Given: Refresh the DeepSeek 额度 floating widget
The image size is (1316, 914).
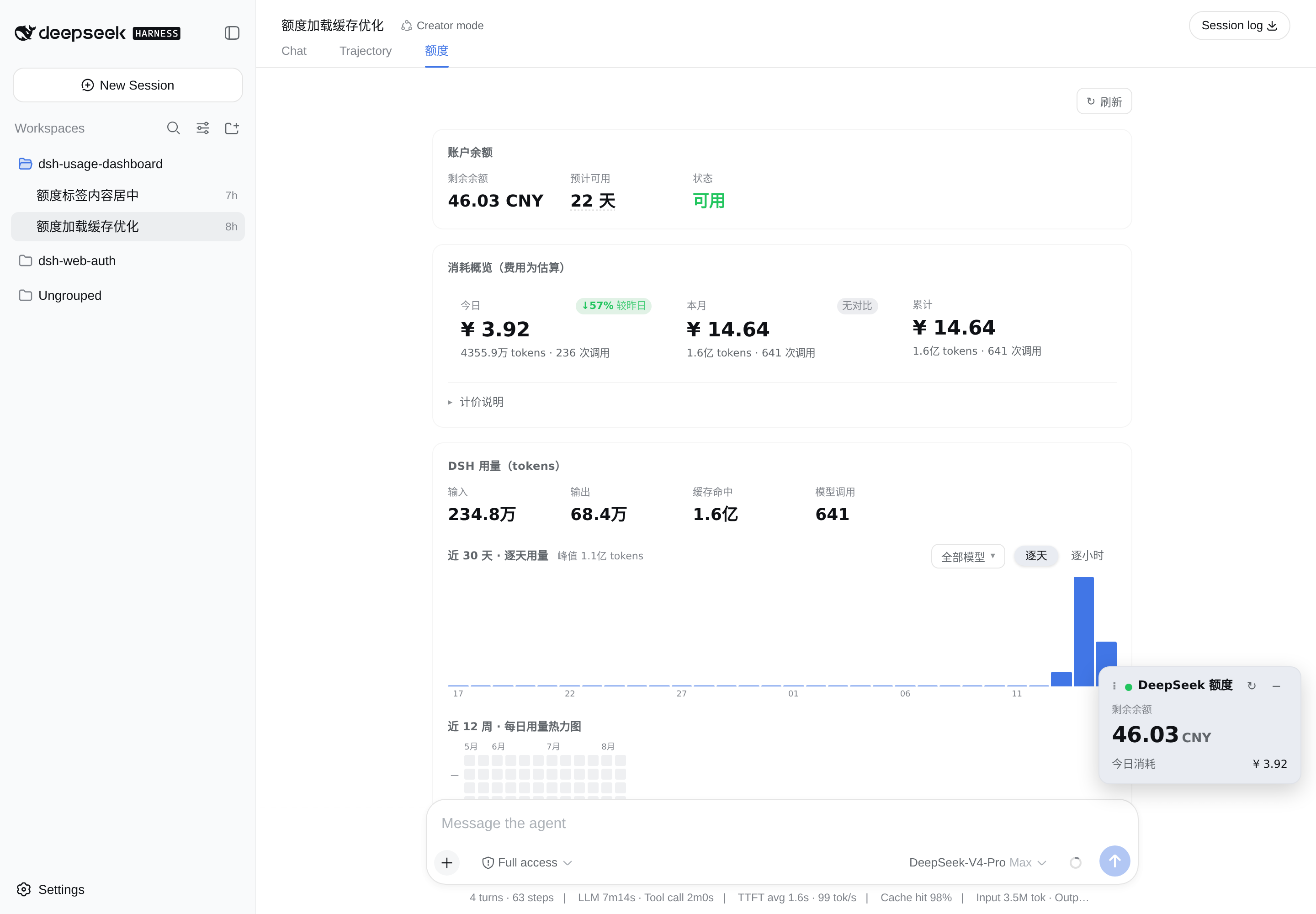Looking at the screenshot, I should (1252, 685).
